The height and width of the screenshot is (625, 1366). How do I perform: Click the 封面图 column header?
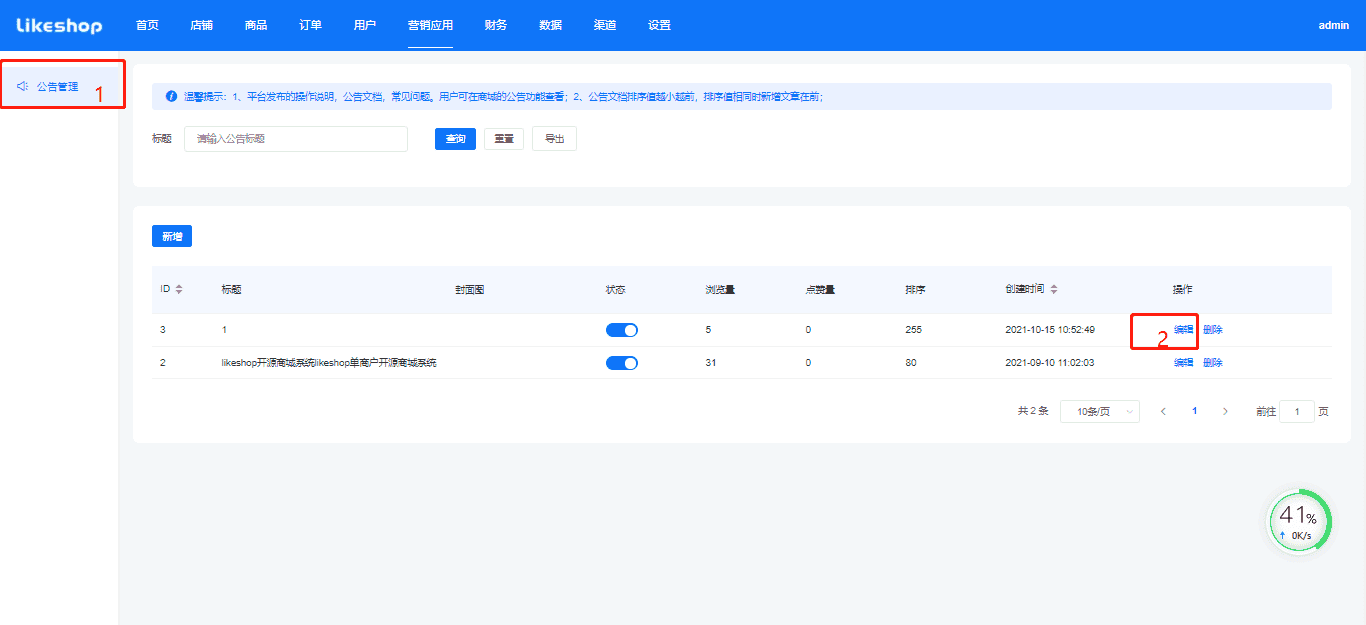click(x=470, y=289)
